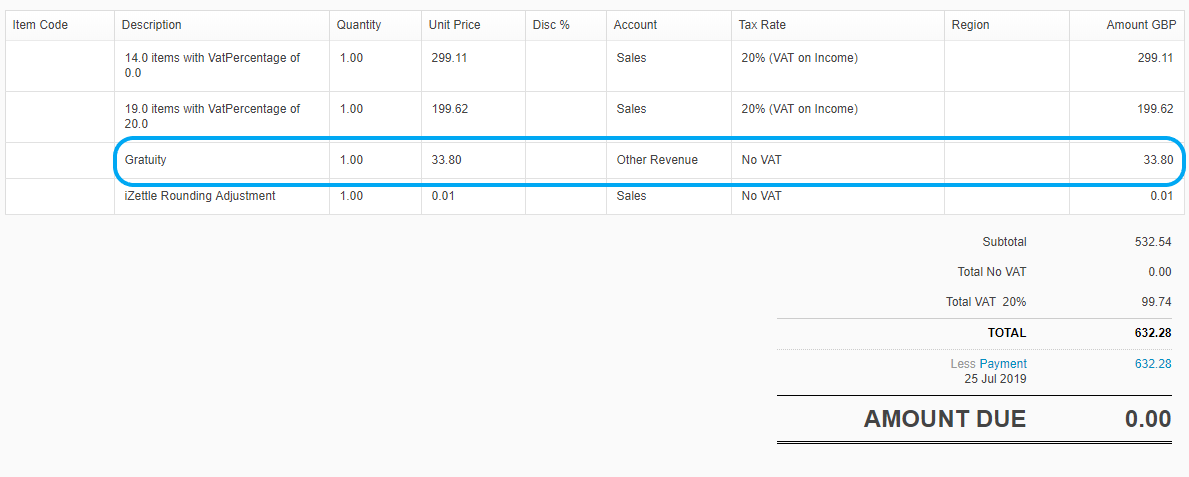
Task: Click the Other Revenue account cell
Action: (x=657, y=160)
